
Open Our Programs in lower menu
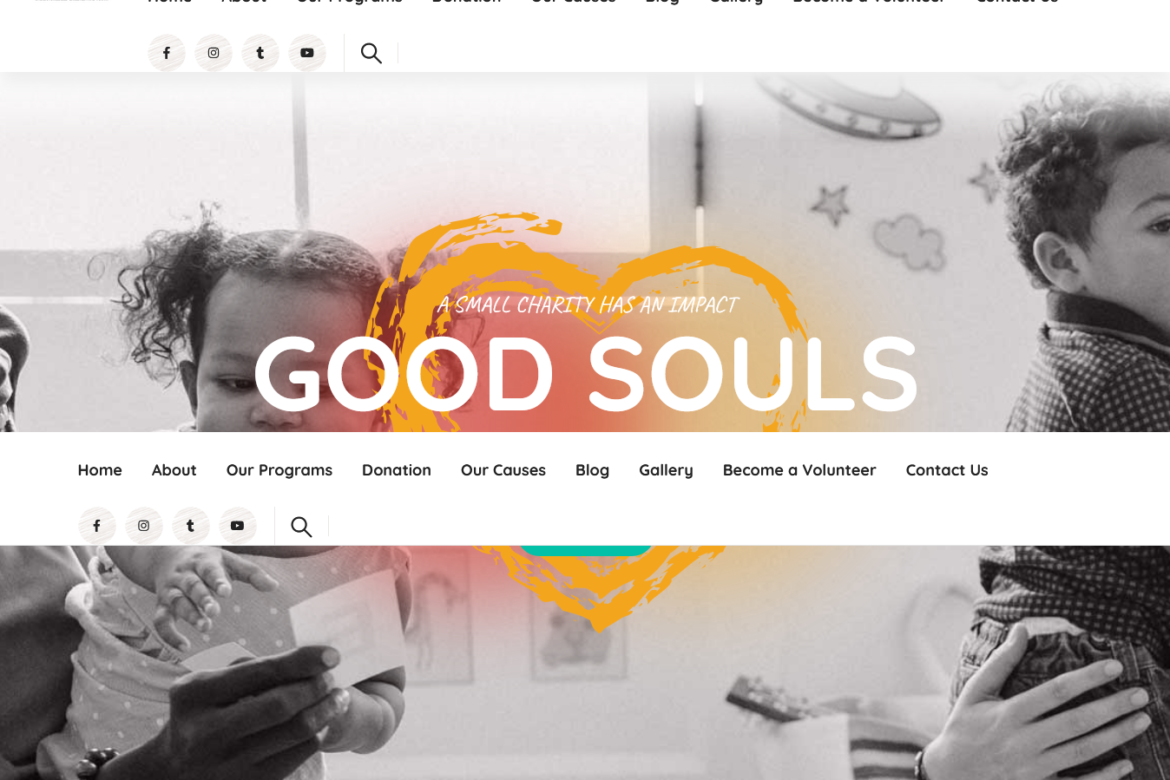point(279,470)
